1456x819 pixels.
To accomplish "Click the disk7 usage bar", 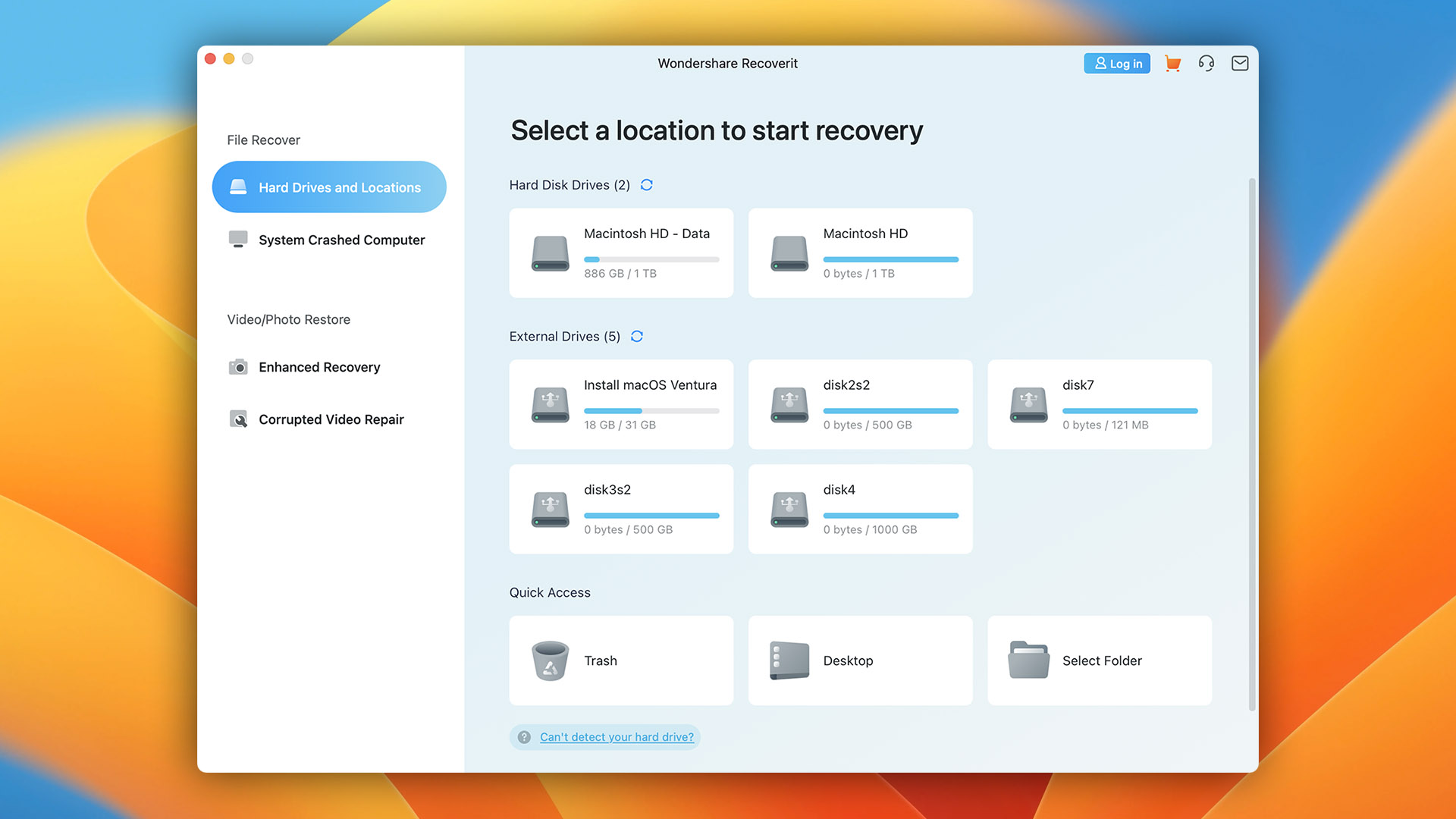I will 1130,411.
